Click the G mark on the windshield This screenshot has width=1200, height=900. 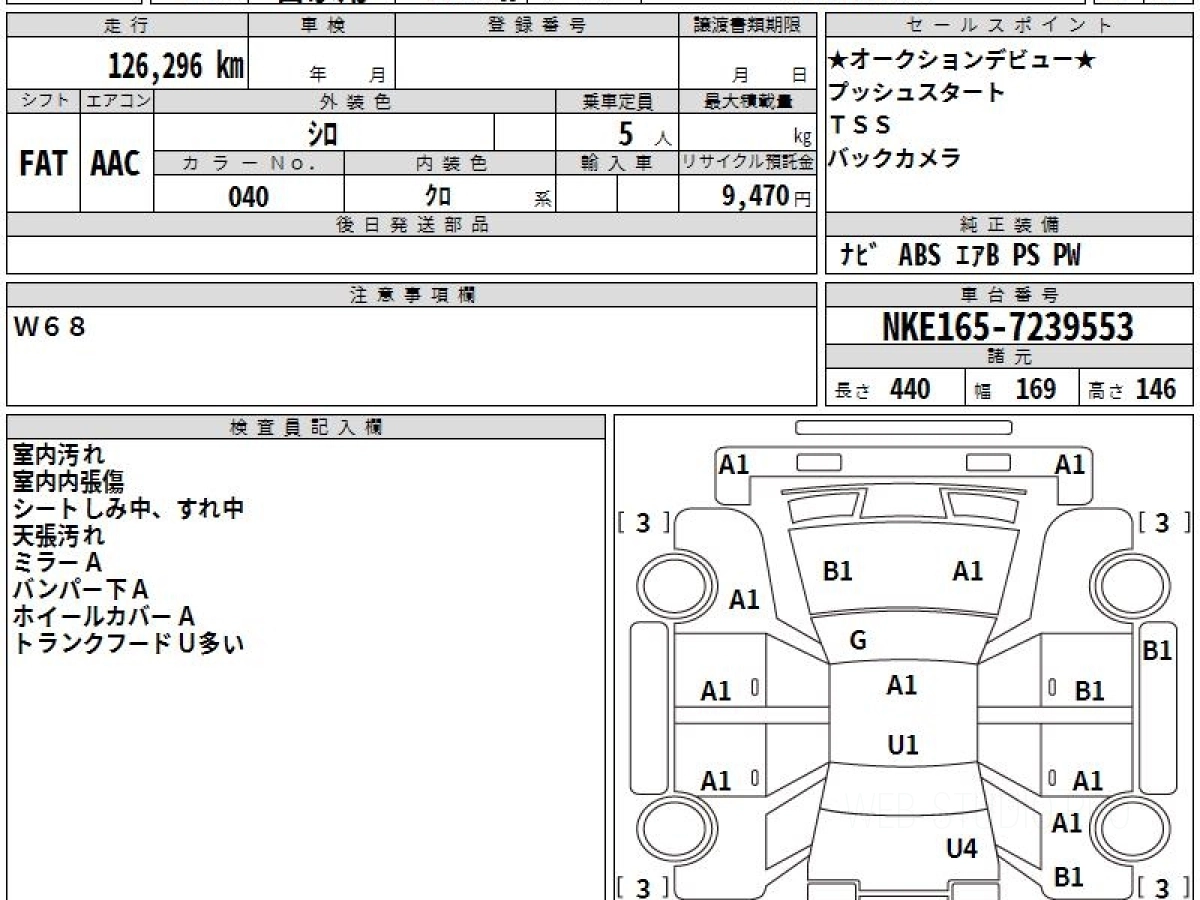(858, 641)
